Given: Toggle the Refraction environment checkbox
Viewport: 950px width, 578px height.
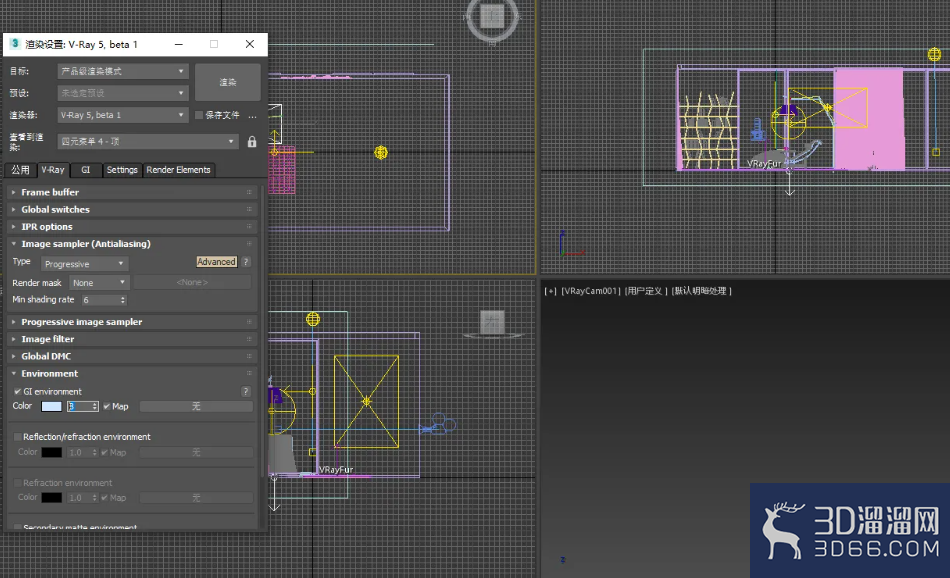Looking at the screenshot, I should (18, 483).
